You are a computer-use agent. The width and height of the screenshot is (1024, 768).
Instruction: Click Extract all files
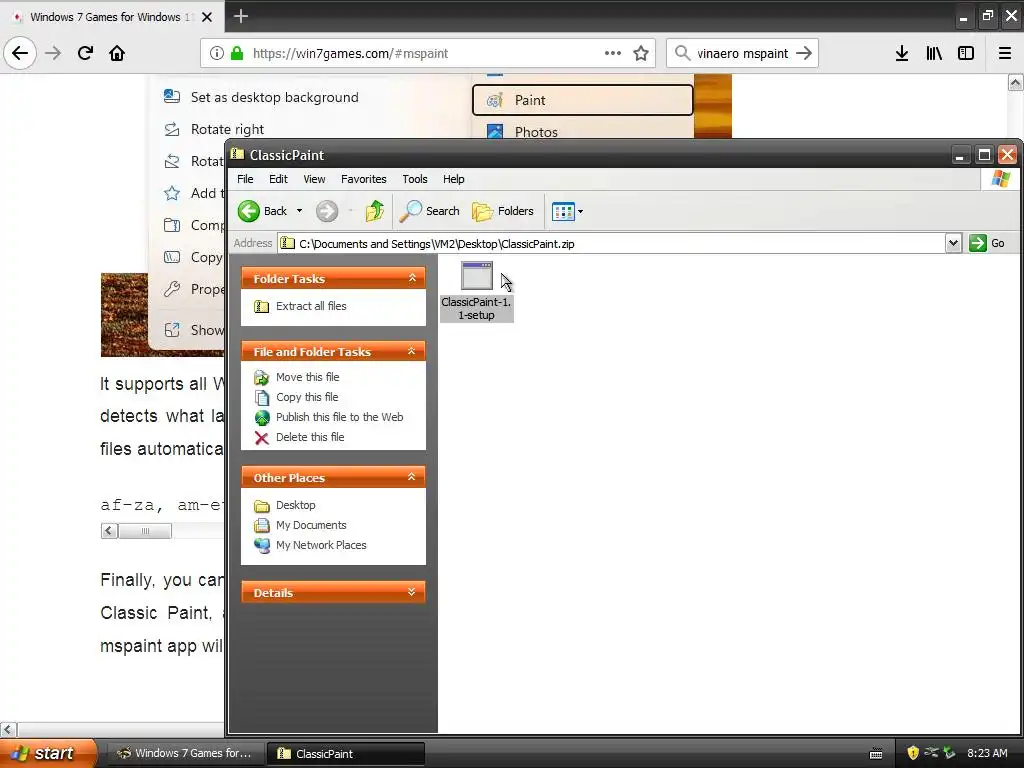pos(311,306)
